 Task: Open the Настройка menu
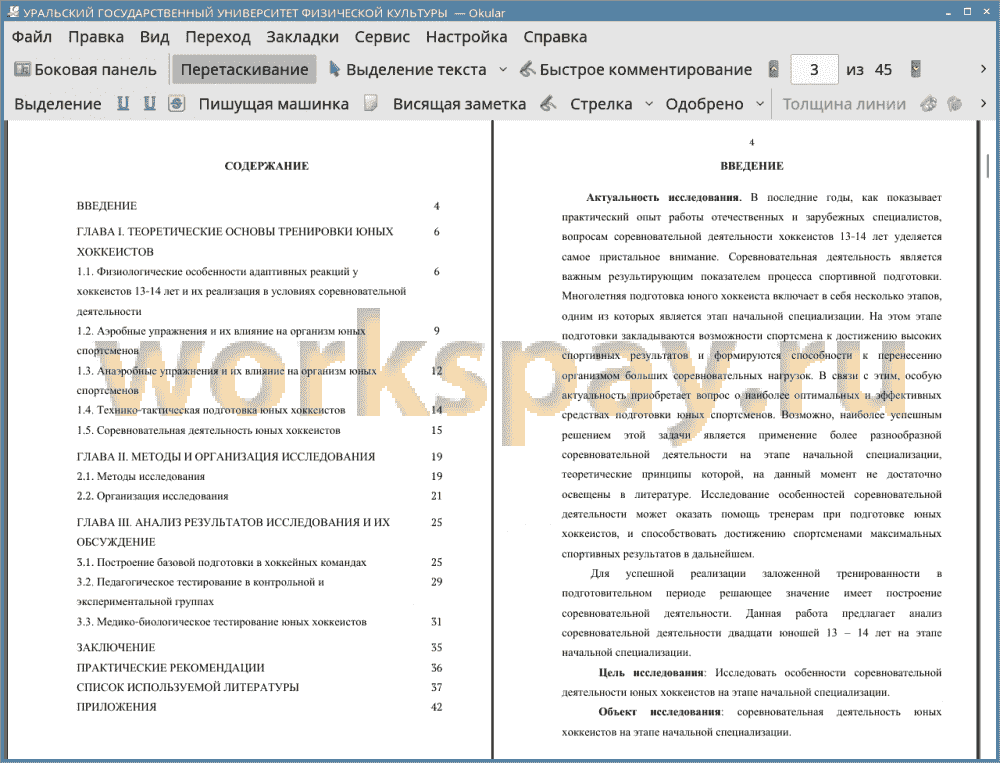466,37
